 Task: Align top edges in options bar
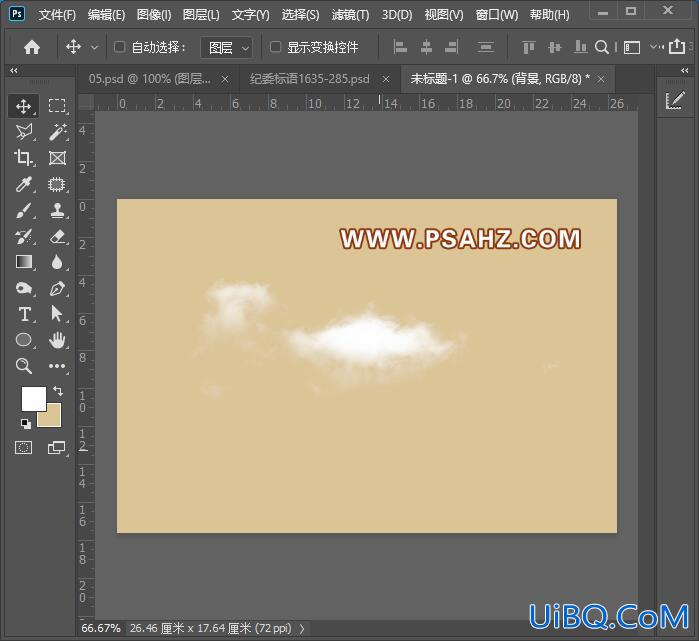(529, 47)
